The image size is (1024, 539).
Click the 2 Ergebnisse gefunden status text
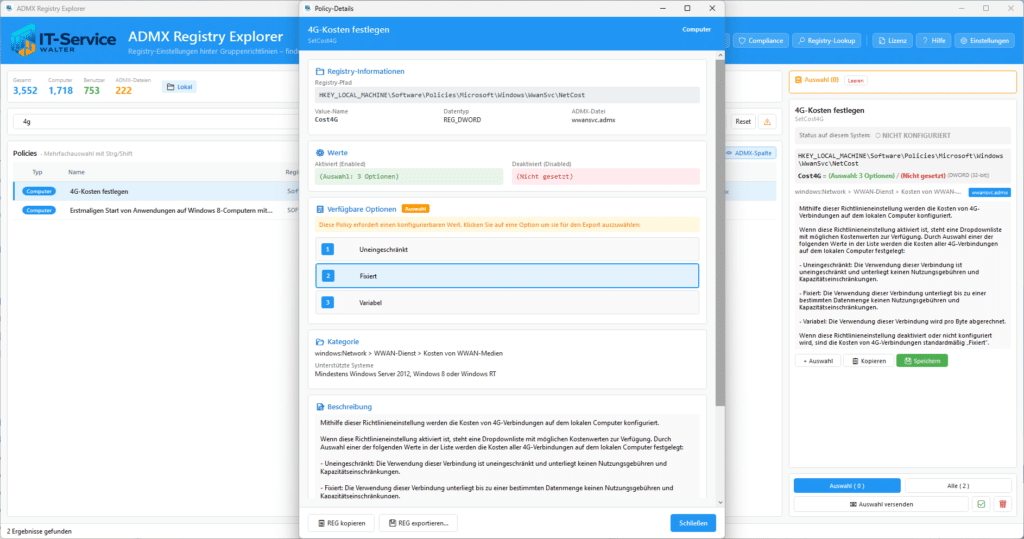coord(39,531)
